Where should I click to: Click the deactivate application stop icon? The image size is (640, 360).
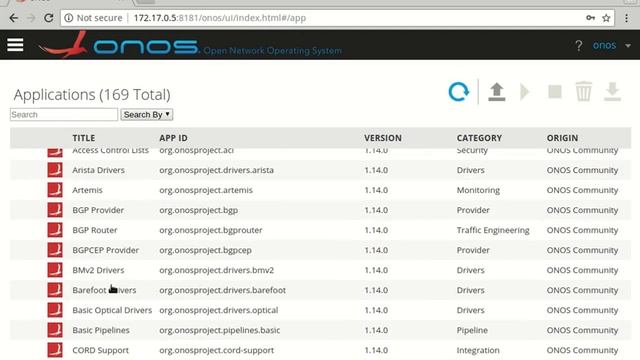[x=555, y=91]
